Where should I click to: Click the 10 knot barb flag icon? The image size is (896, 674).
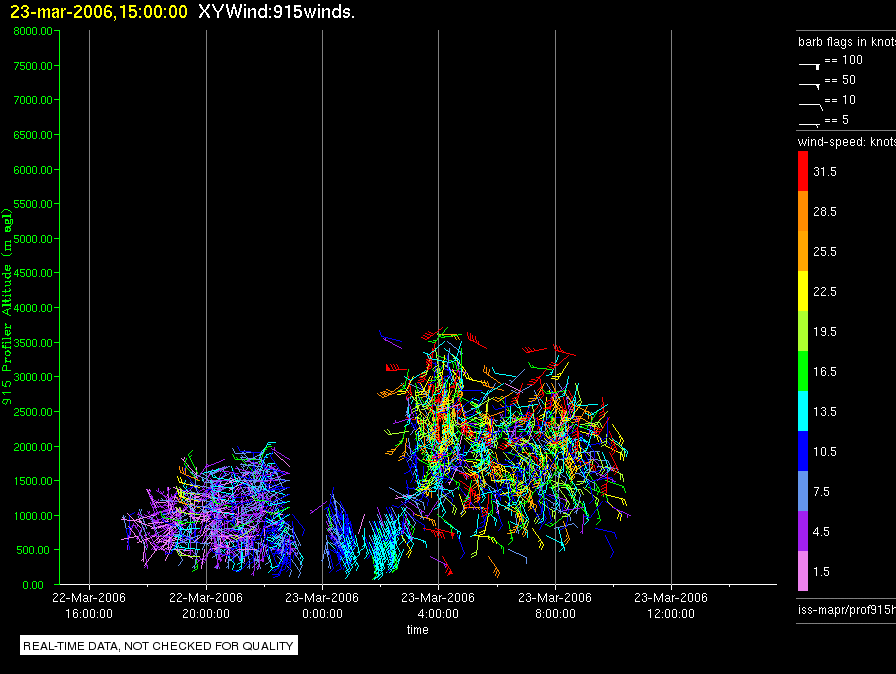(x=810, y=106)
